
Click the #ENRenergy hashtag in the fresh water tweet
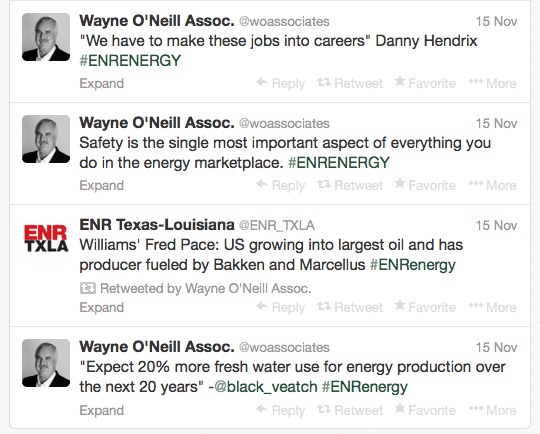click(365, 387)
